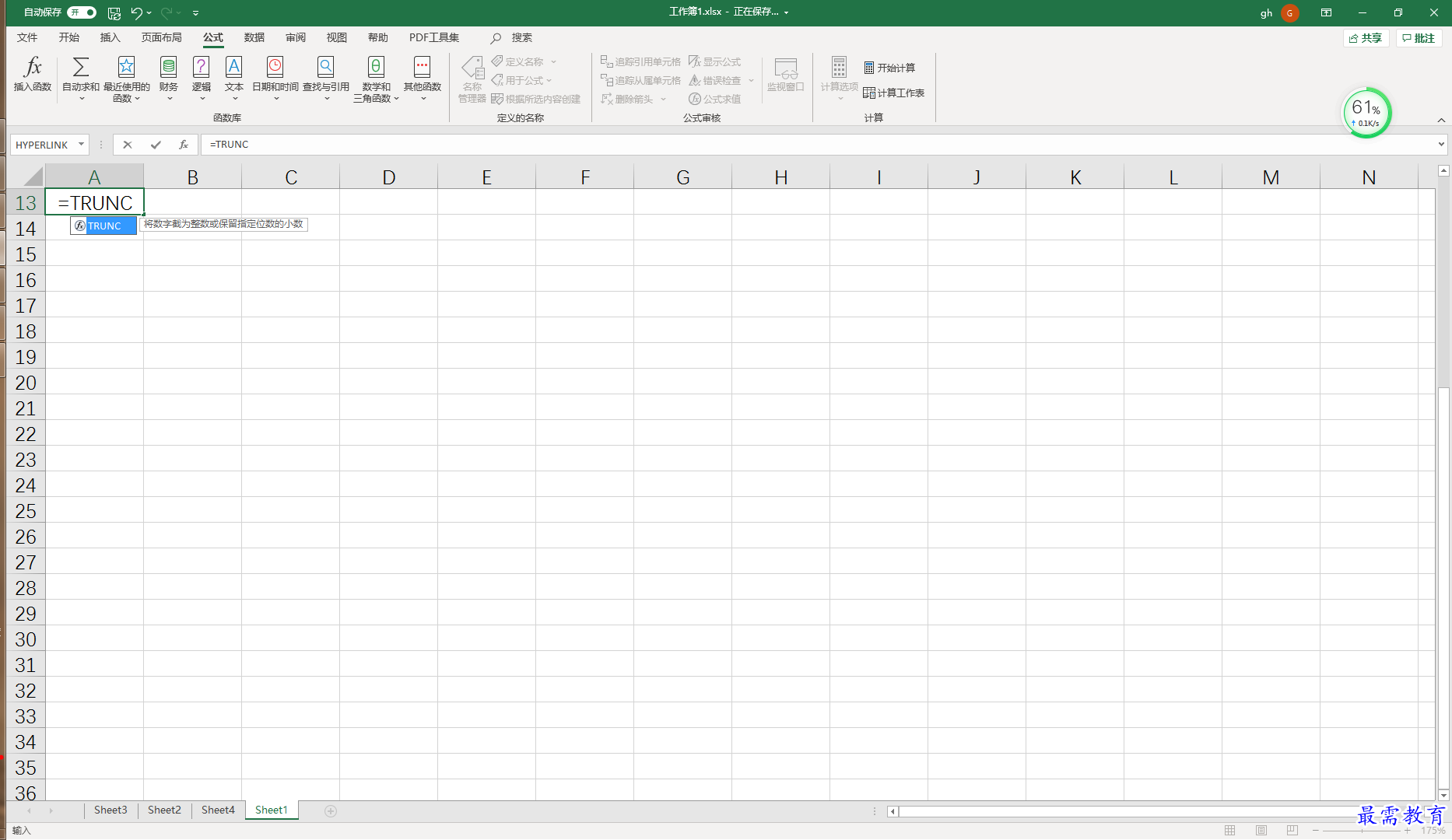Open Calculation Options (计算选项)
This screenshot has width=1452, height=840.
coord(839,79)
